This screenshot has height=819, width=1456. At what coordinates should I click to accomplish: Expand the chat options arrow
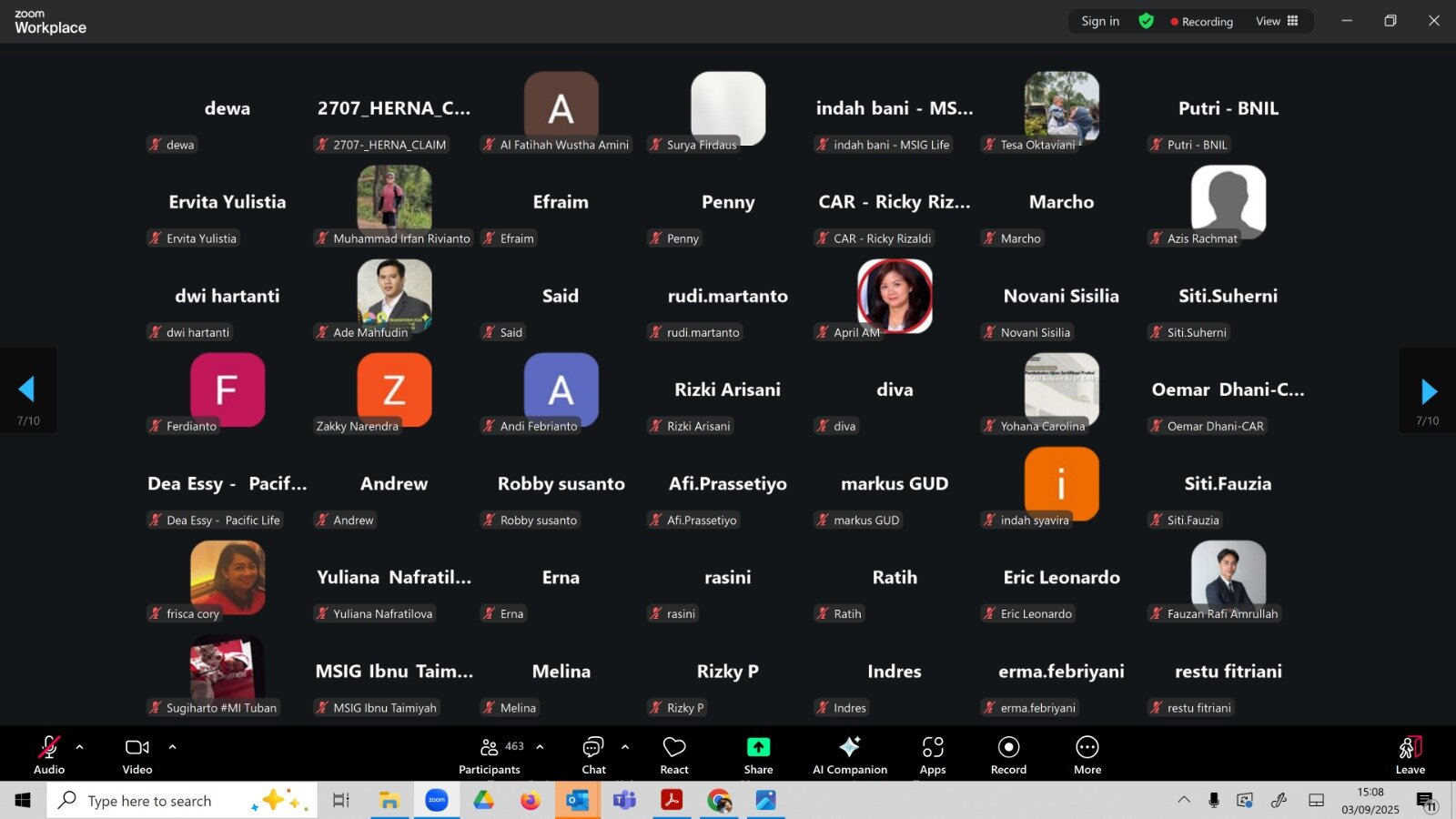click(x=625, y=747)
